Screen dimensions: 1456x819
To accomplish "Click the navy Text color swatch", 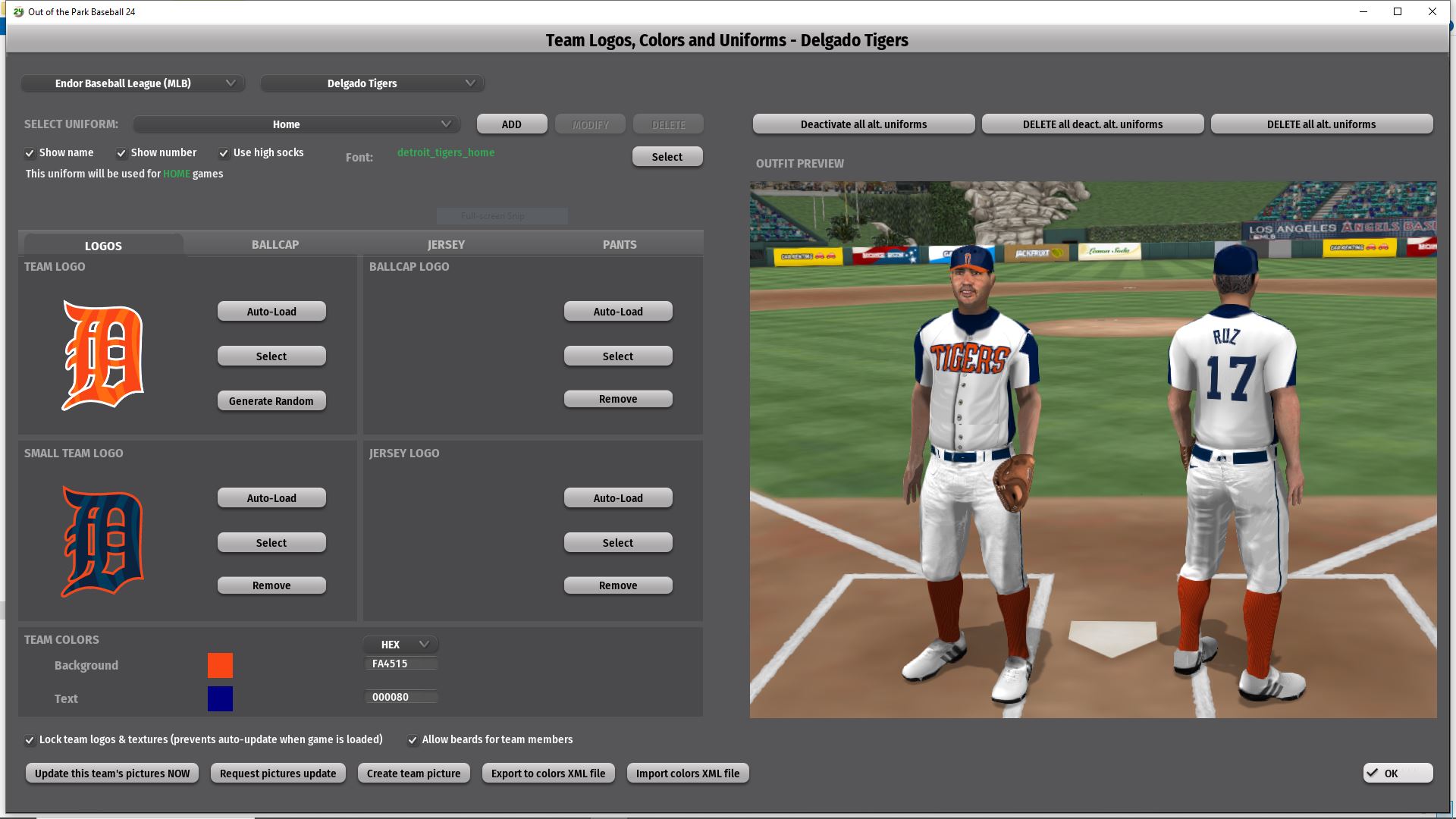I will (220, 698).
